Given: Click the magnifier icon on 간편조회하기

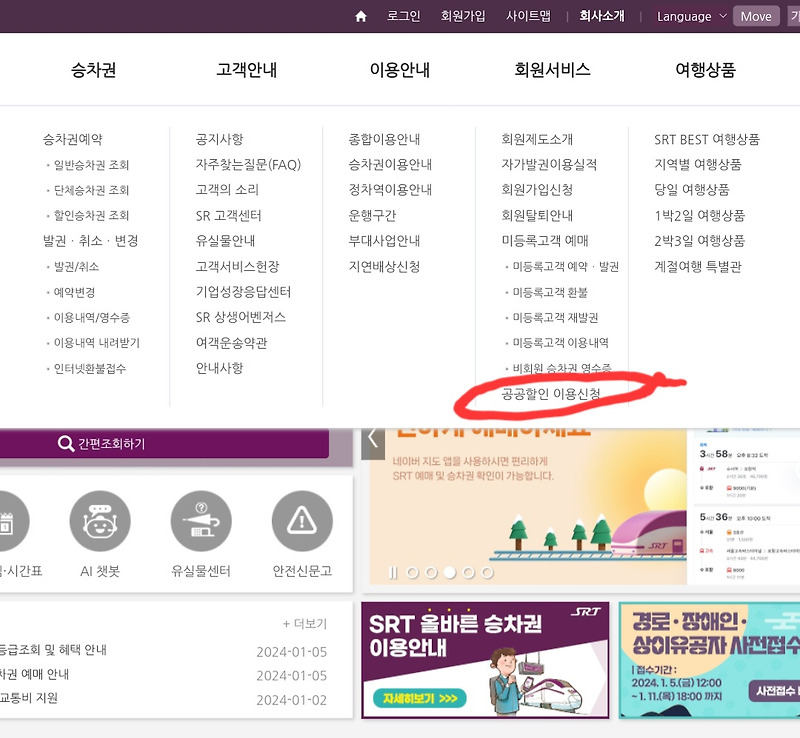Looking at the screenshot, I should [63, 443].
